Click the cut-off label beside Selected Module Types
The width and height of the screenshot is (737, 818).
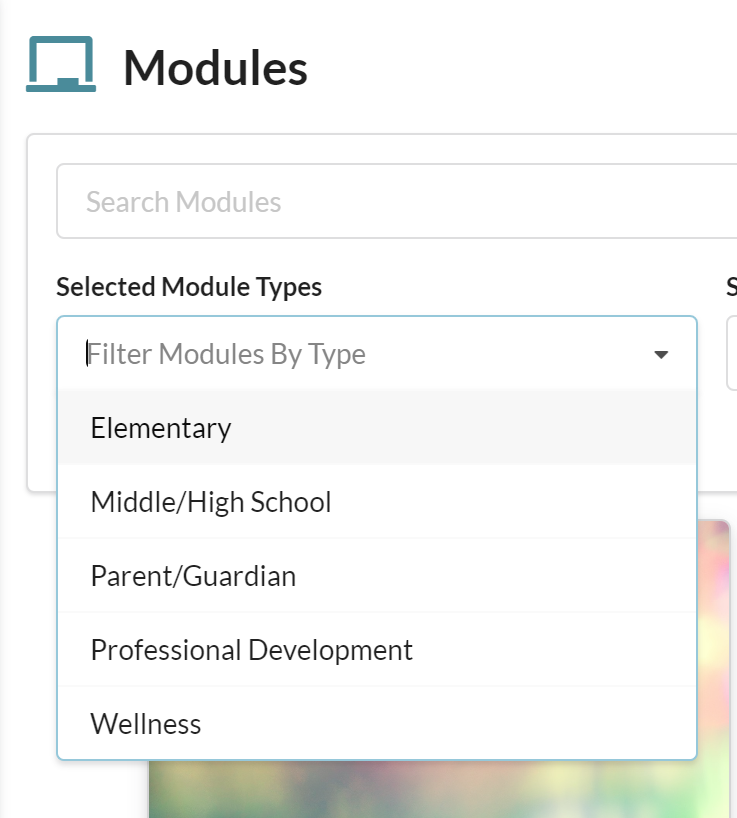coord(732,287)
